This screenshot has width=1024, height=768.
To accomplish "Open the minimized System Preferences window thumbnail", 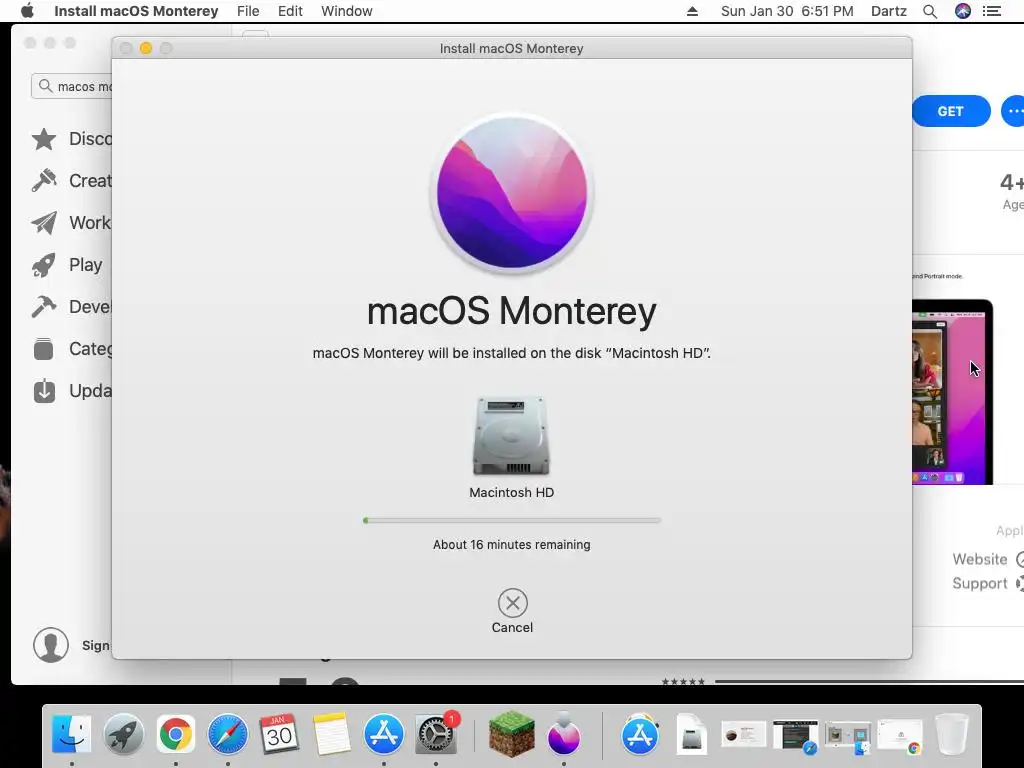I will tap(743, 734).
